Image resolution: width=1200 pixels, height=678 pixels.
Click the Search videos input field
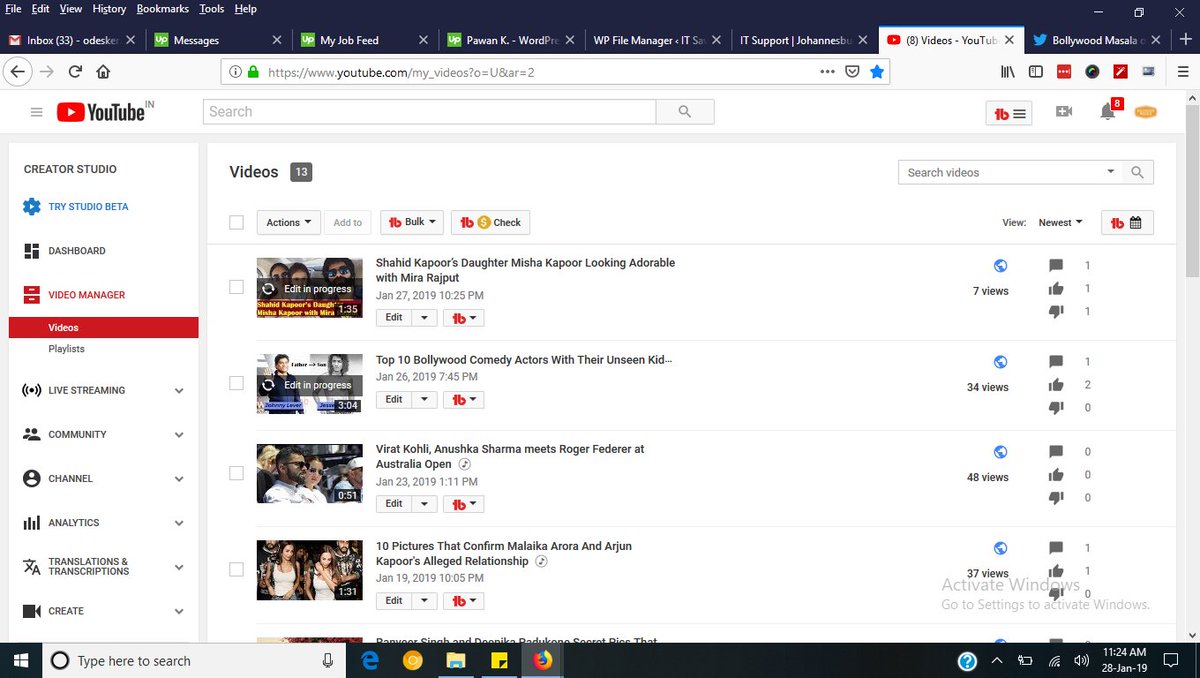1000,172
